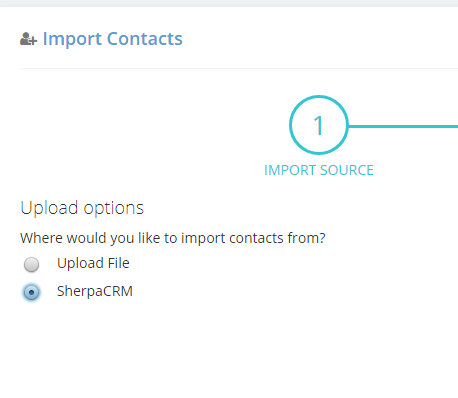This screenshot has width=458, height=398.
Task: Click the SherpaCRM option label text
Action: point(95,291)
